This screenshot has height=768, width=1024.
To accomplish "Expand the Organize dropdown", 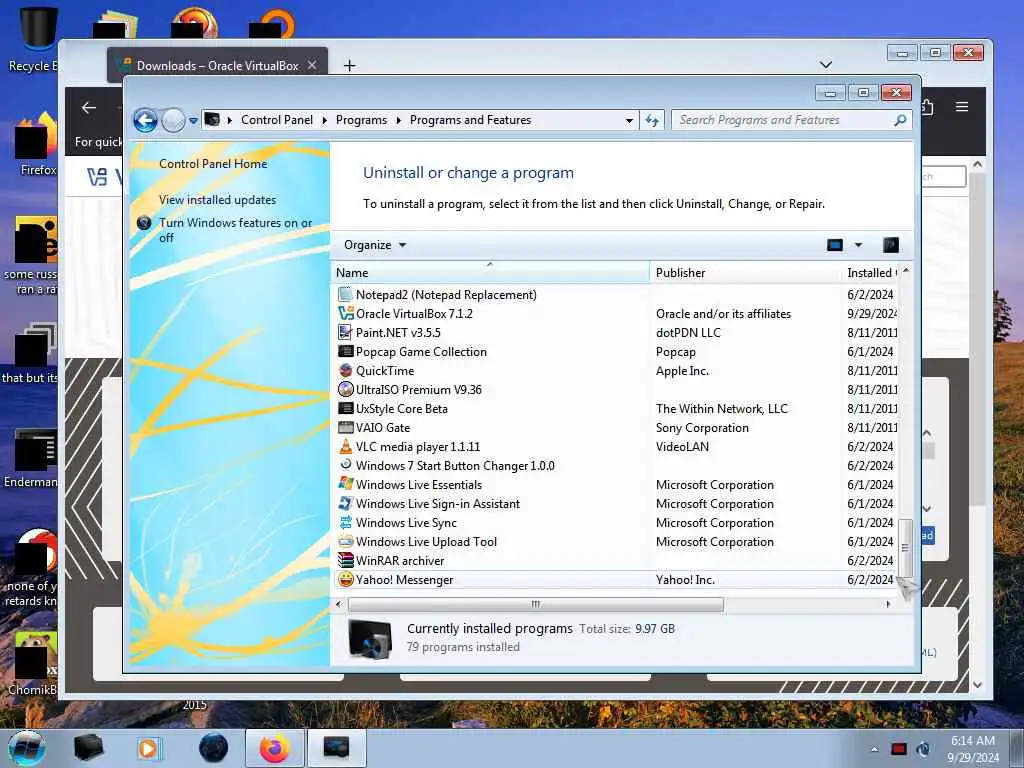I will [375, 245].
